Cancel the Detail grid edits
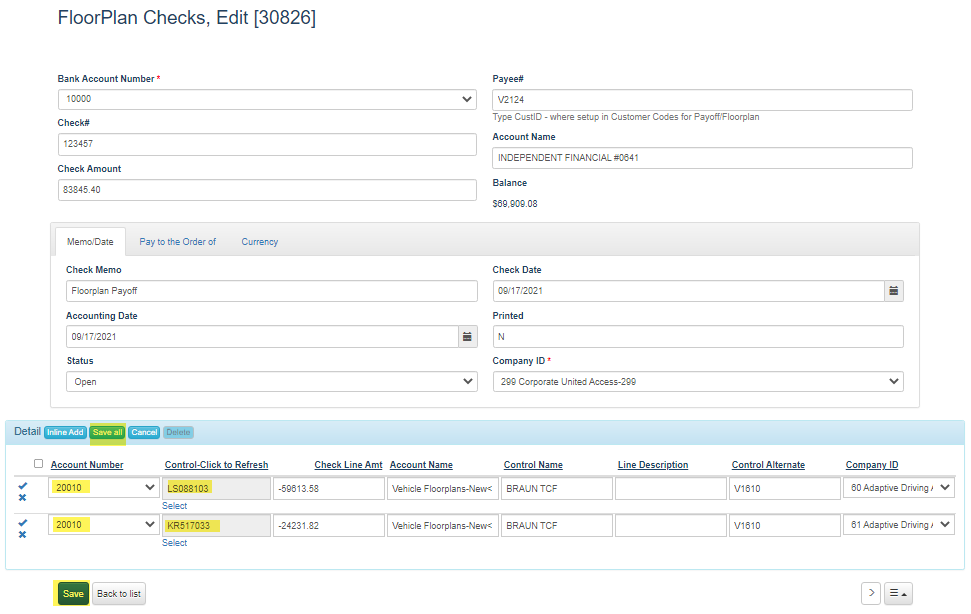 coord(144,432)
